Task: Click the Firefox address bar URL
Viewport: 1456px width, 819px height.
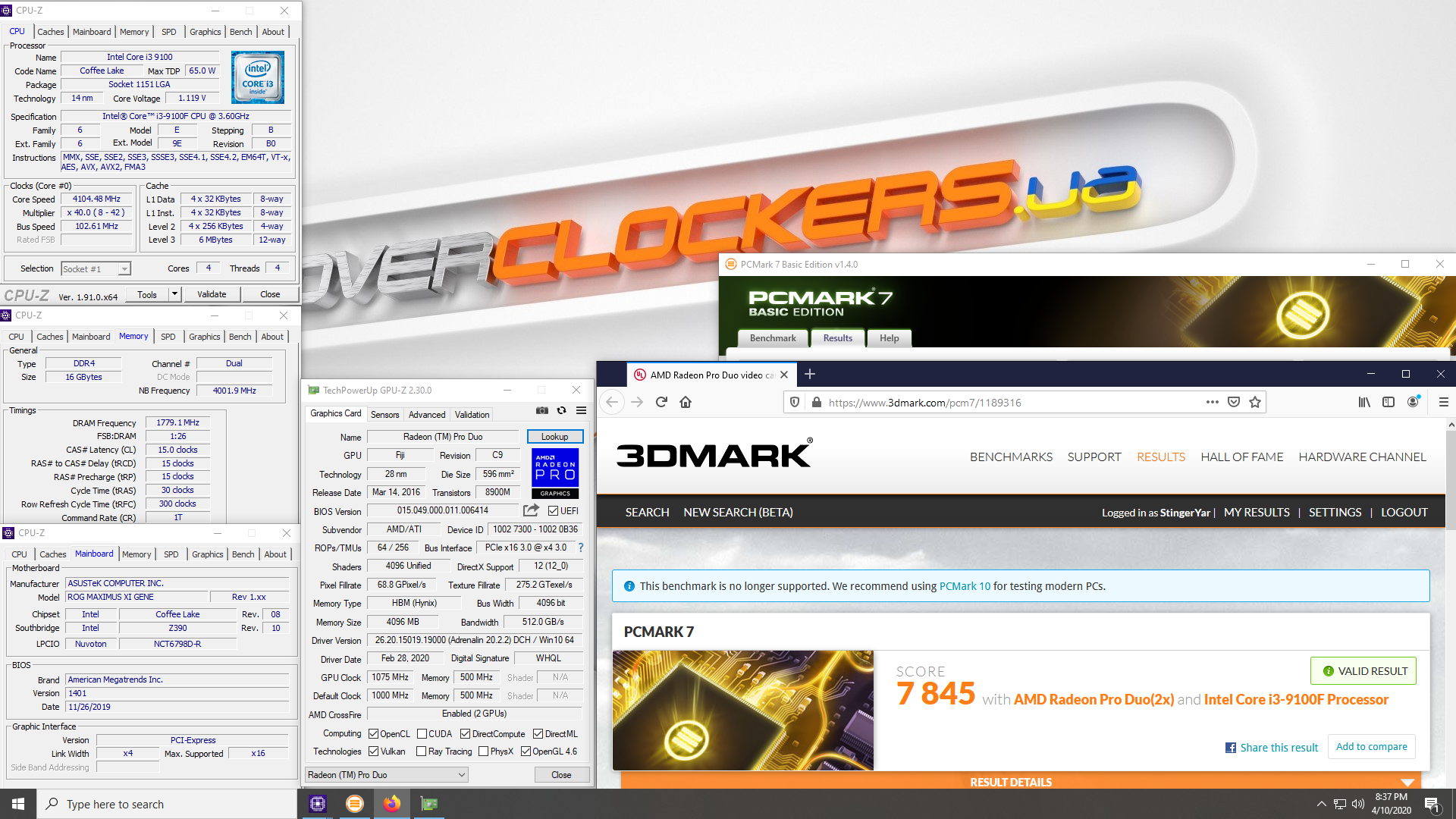Action: [x=925, y=403]
